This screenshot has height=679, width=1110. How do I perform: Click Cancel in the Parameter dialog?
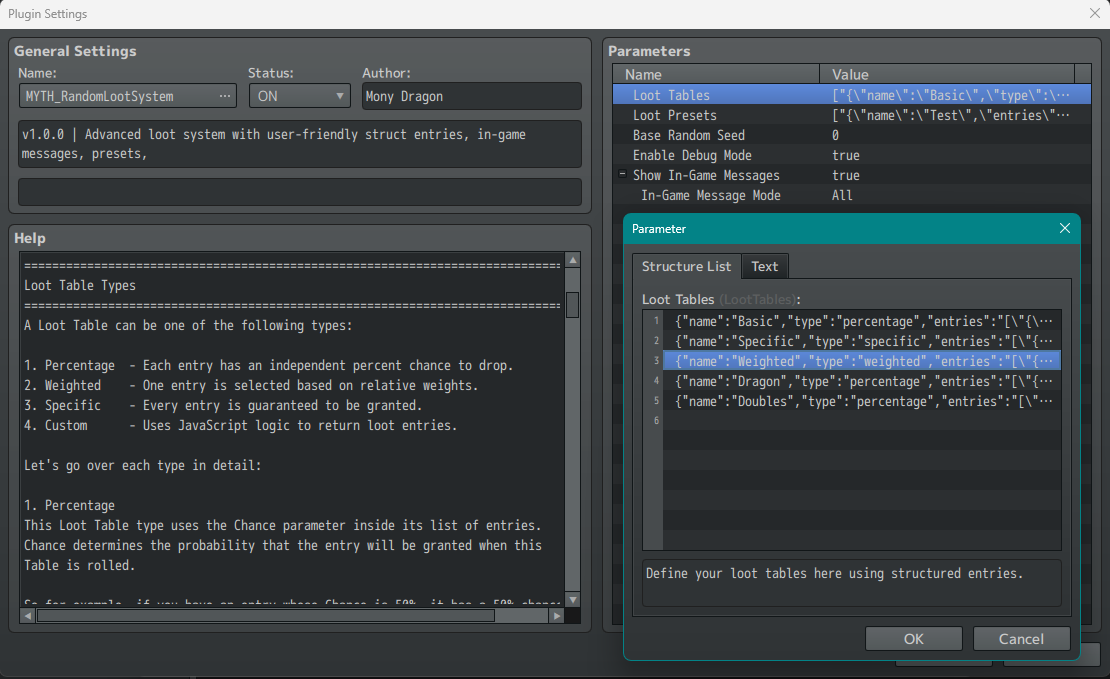click(x=1021, y=639)
